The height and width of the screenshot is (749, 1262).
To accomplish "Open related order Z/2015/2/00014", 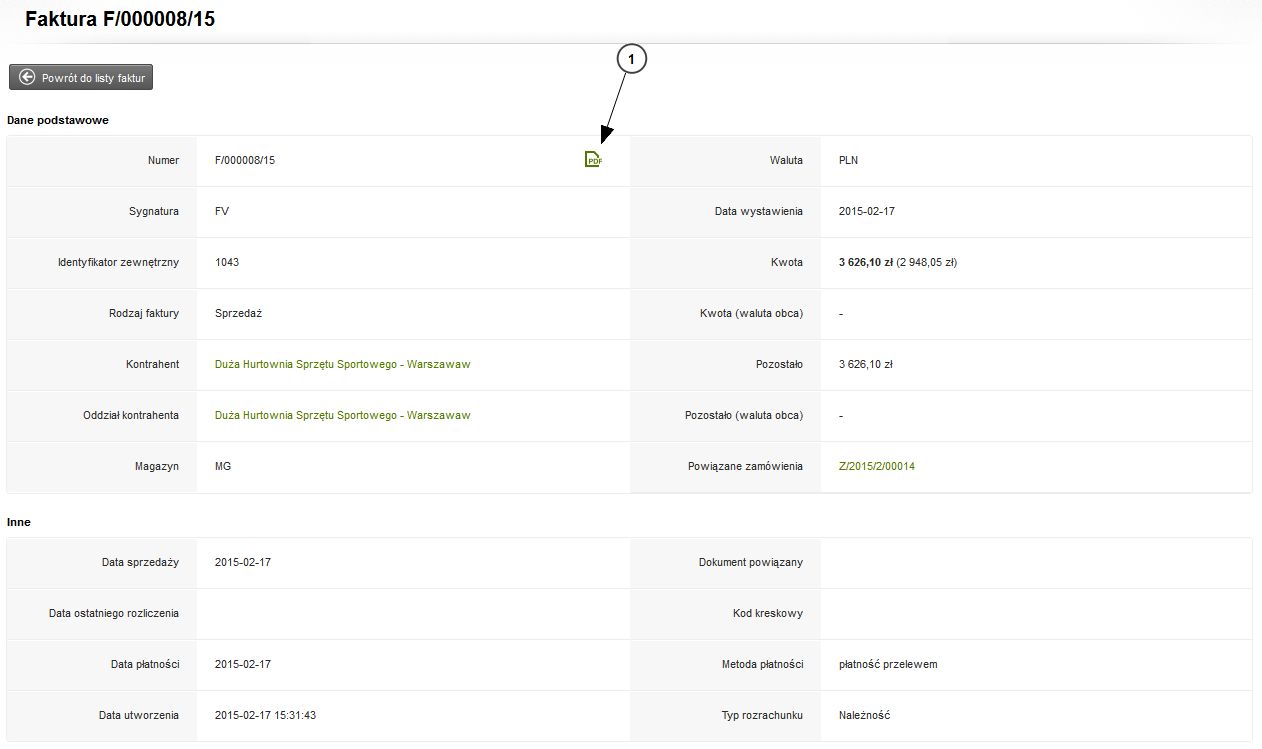I will point(876,466).
